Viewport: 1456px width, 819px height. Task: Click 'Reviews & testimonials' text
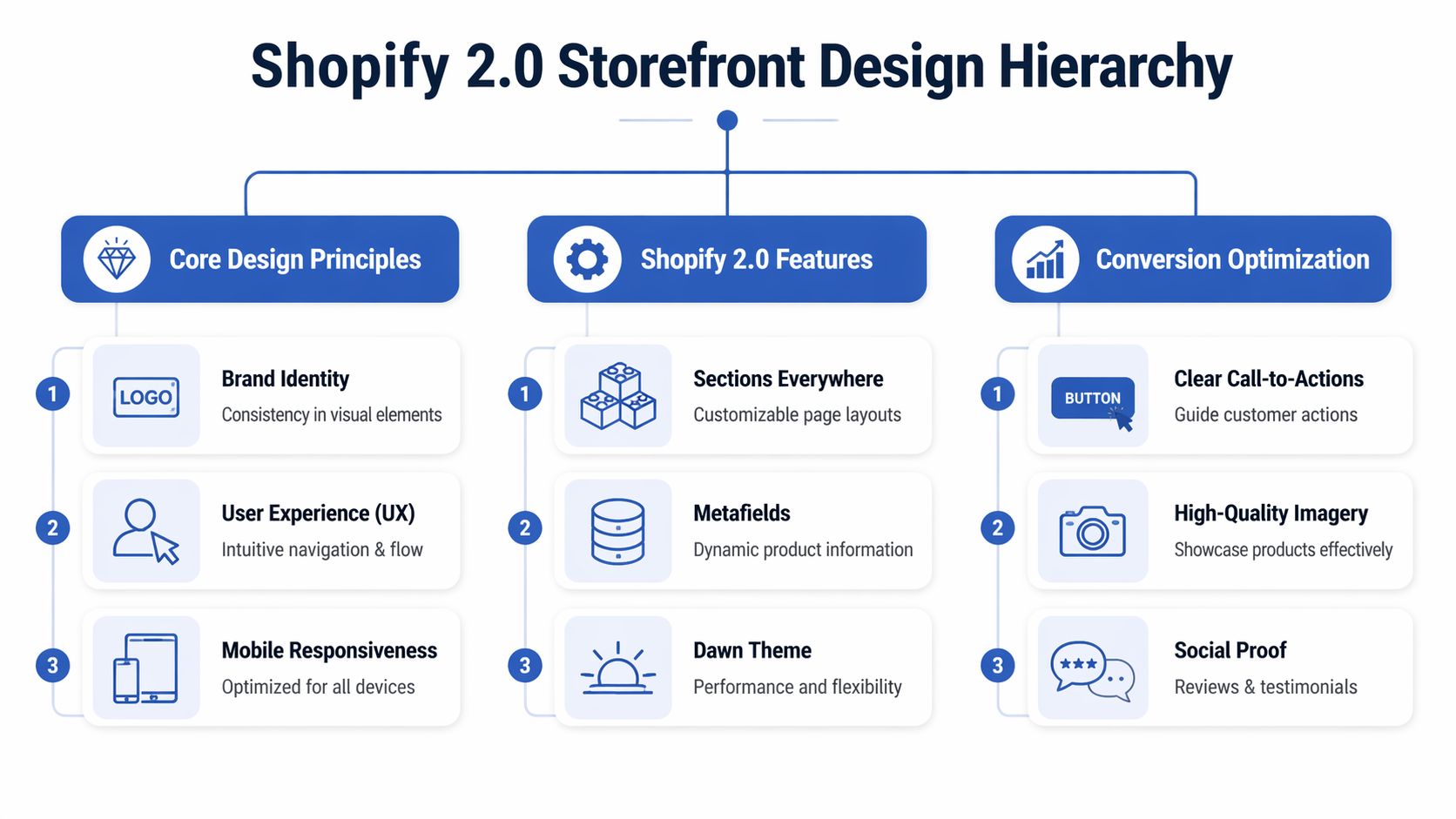point(1265,687)
